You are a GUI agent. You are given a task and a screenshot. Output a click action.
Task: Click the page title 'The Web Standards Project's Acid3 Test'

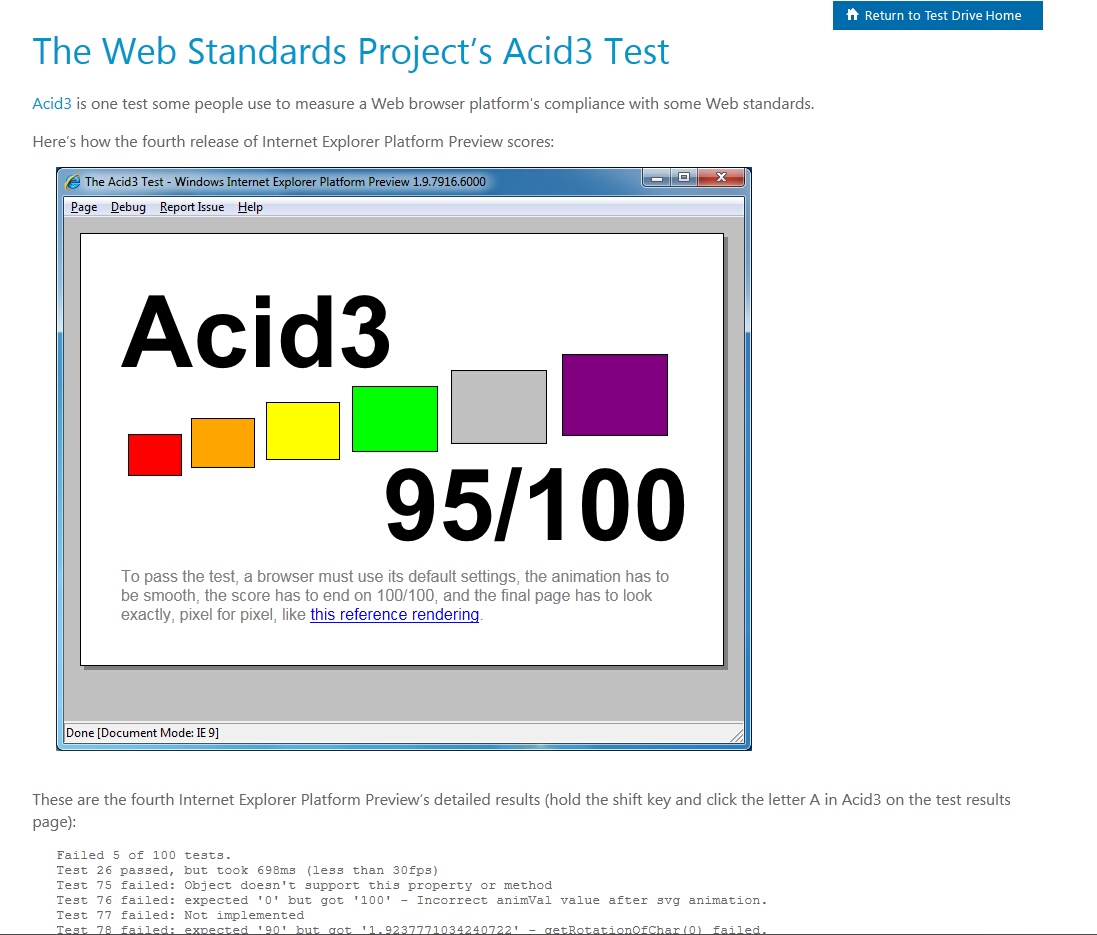tap(351, 52)
